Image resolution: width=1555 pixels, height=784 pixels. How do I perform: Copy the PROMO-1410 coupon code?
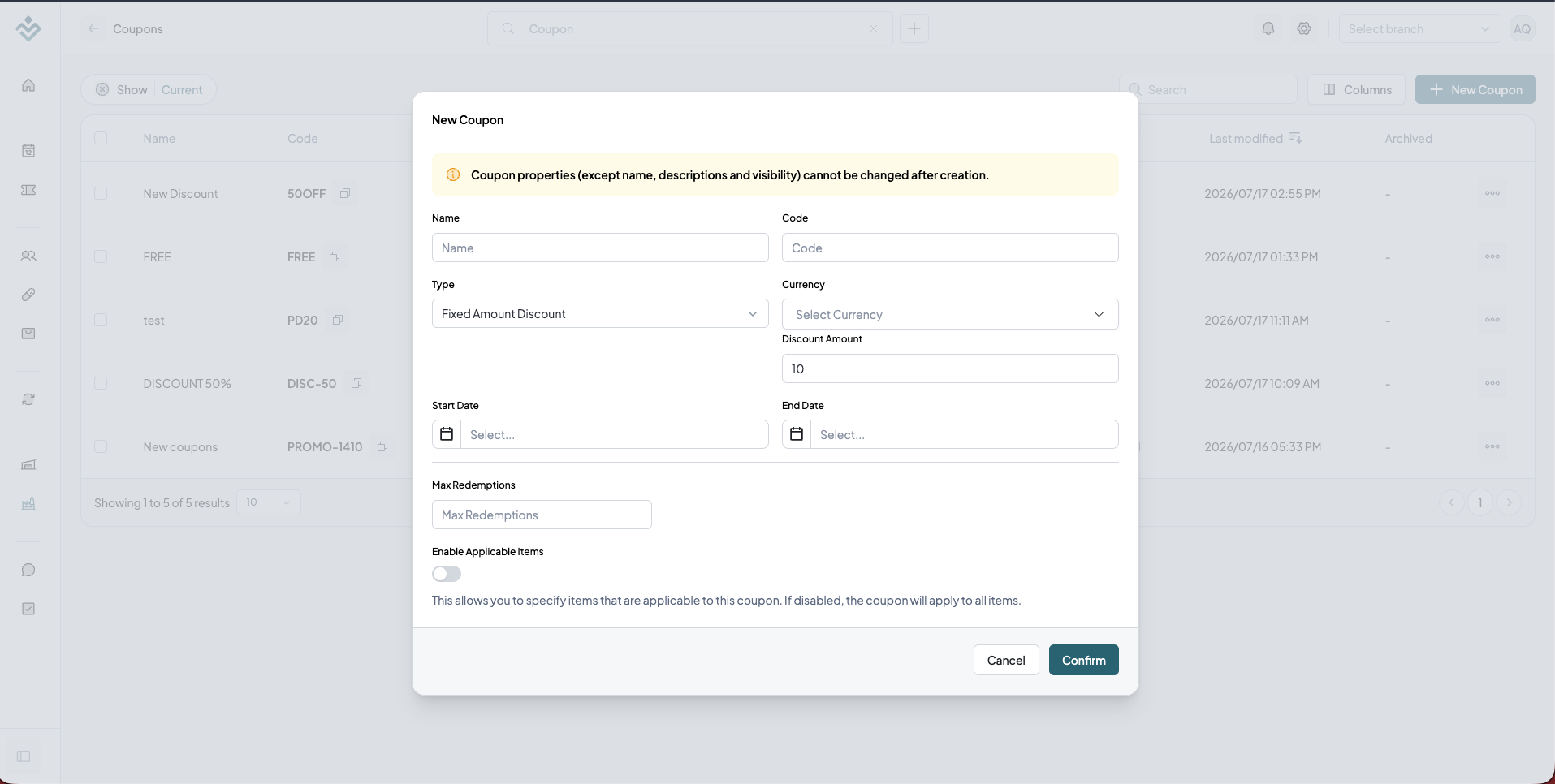tap(382, 446)
